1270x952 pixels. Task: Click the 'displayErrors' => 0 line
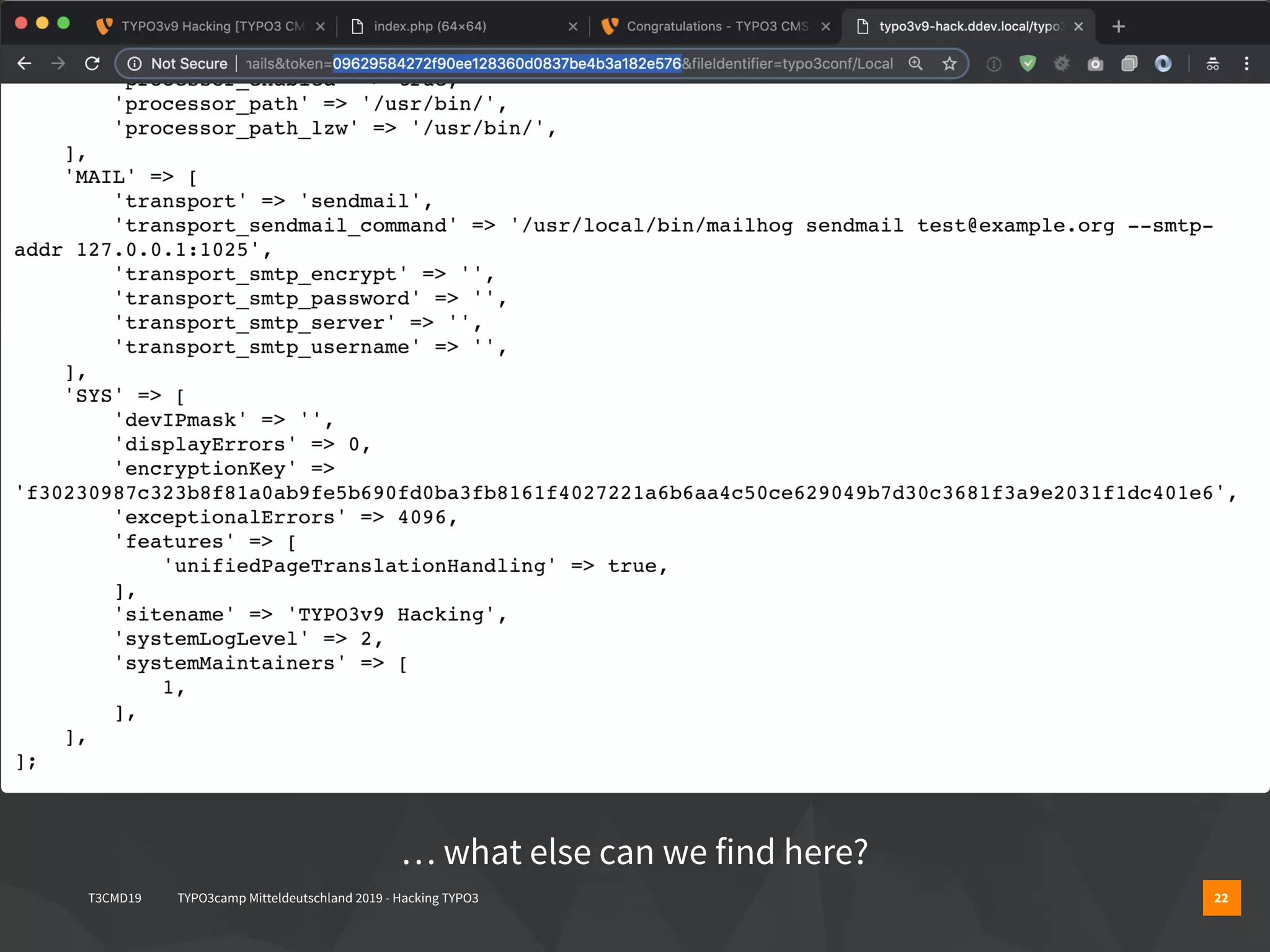pos(242,444)
